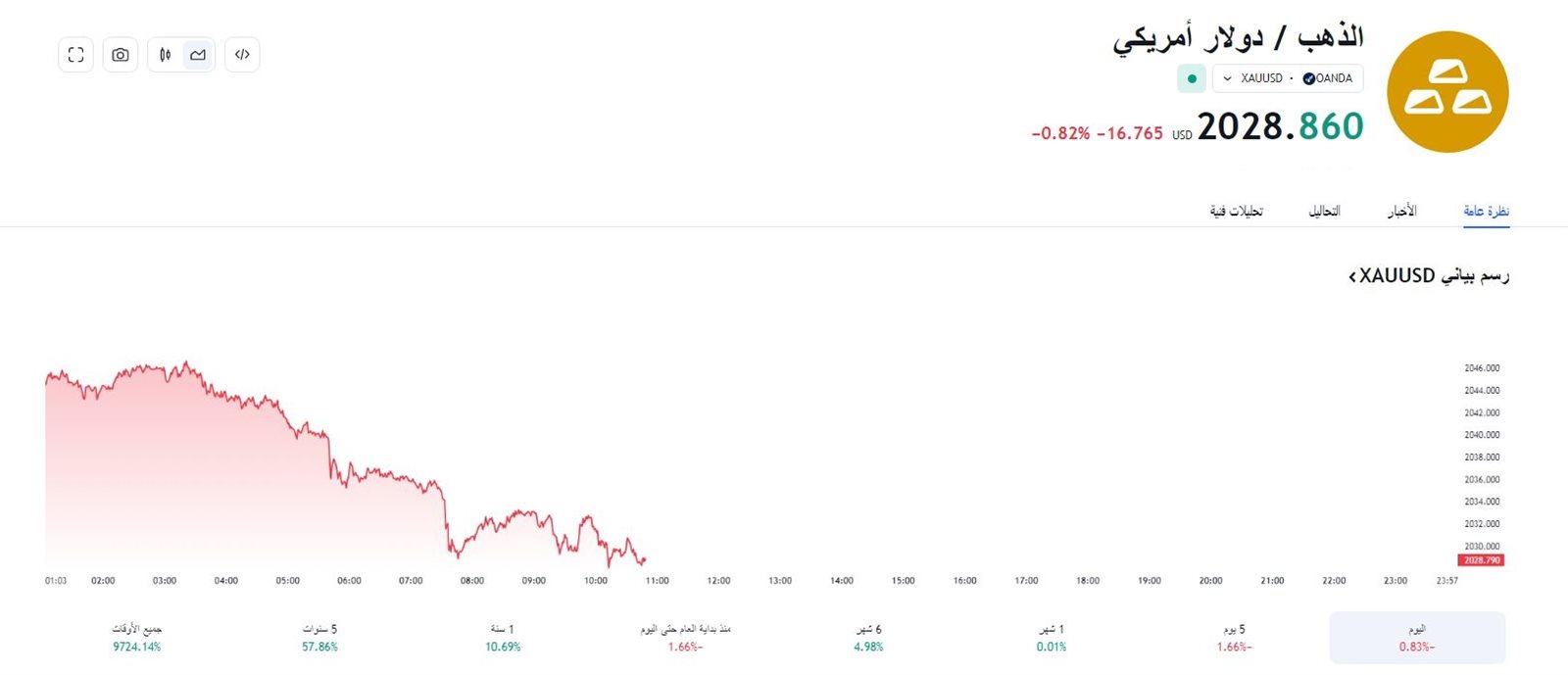Open the نظرة عامة overview tab
This screenshot has width=1568, height=675.
(1486, 211)
